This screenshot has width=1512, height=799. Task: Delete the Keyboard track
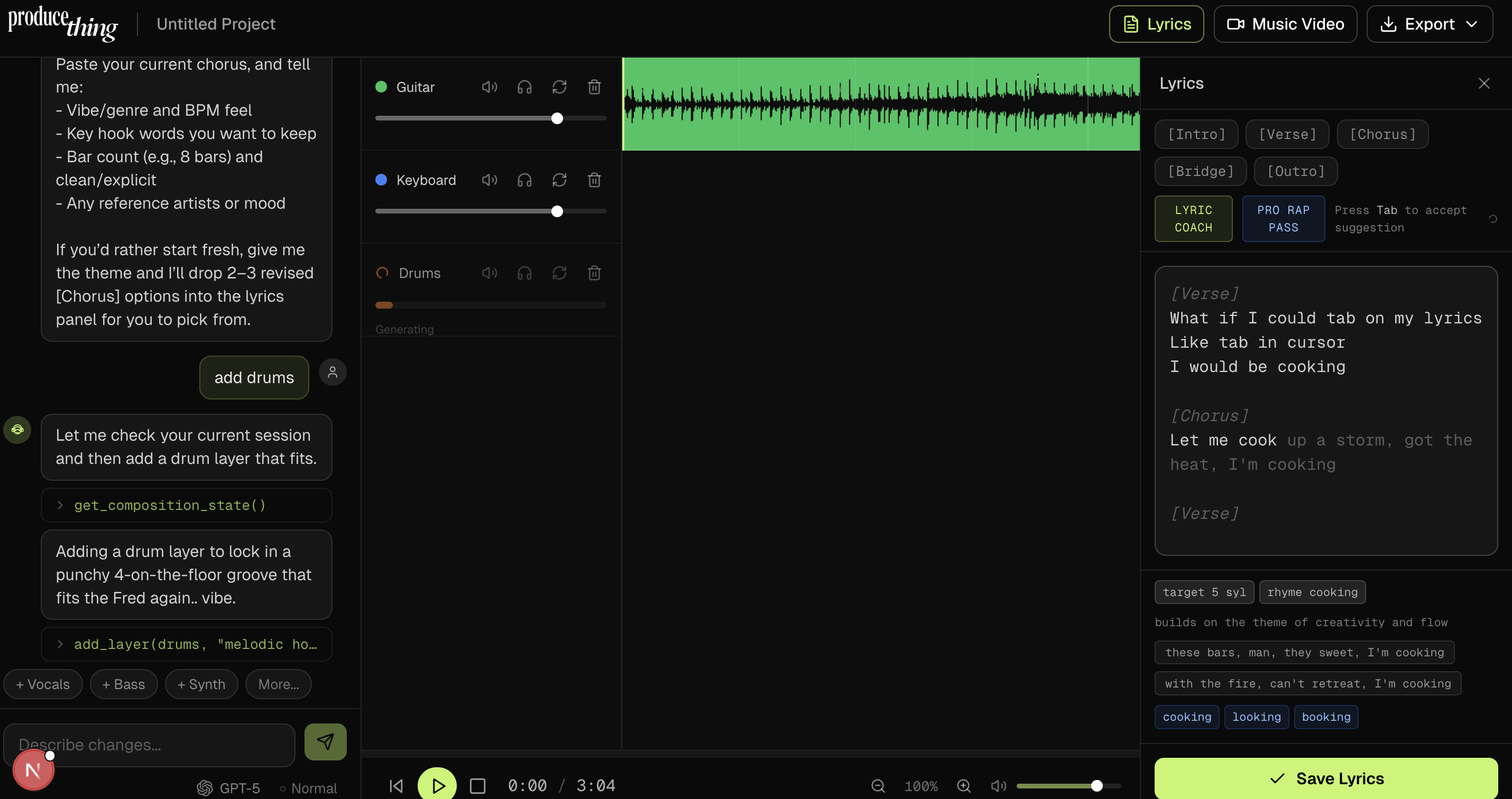(x=594, y=180)
